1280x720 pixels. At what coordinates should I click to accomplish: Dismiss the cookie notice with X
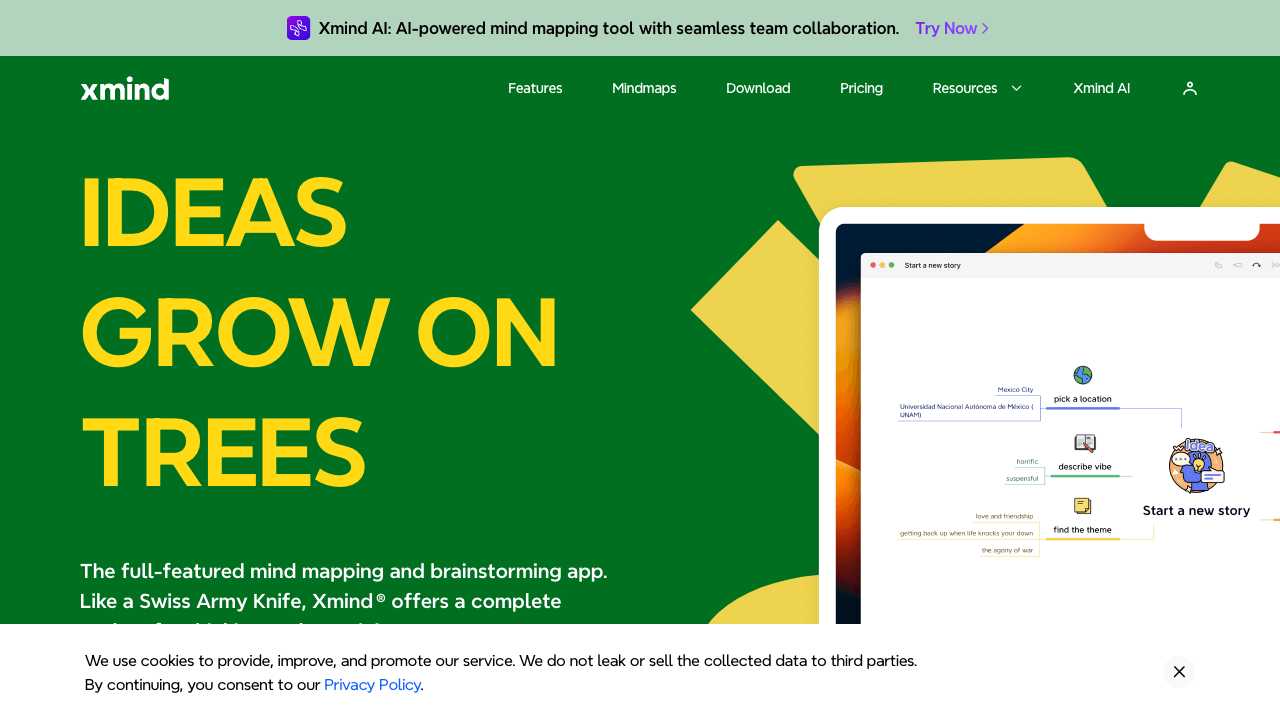[1179, 672]
